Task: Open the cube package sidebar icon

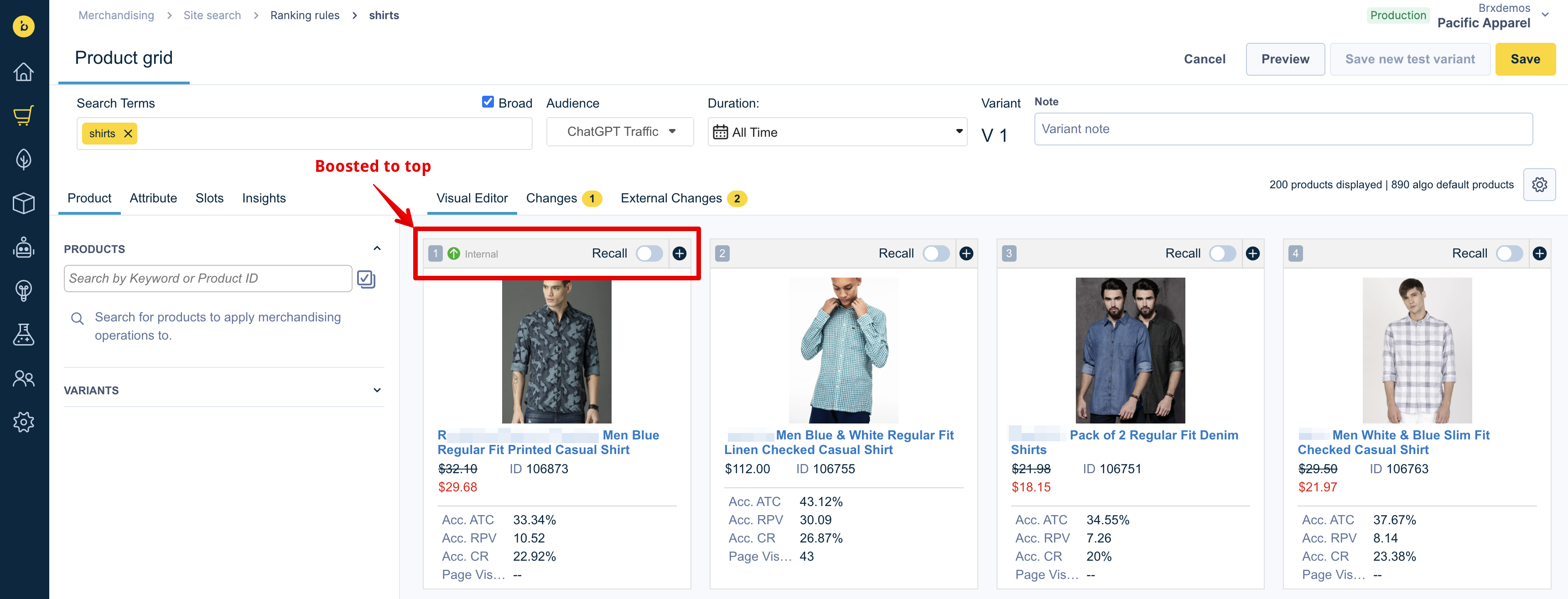Action: (24, 203)
